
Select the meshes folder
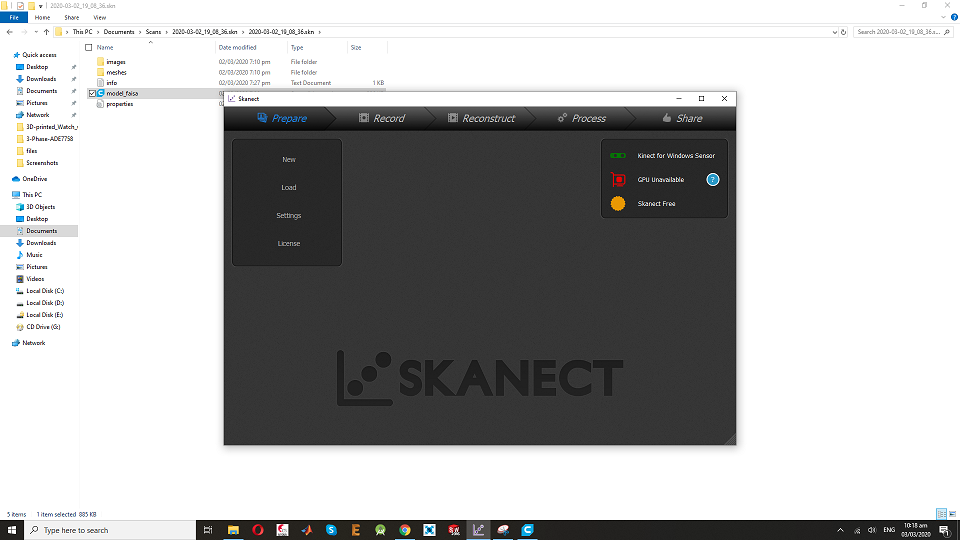[116, 72]
